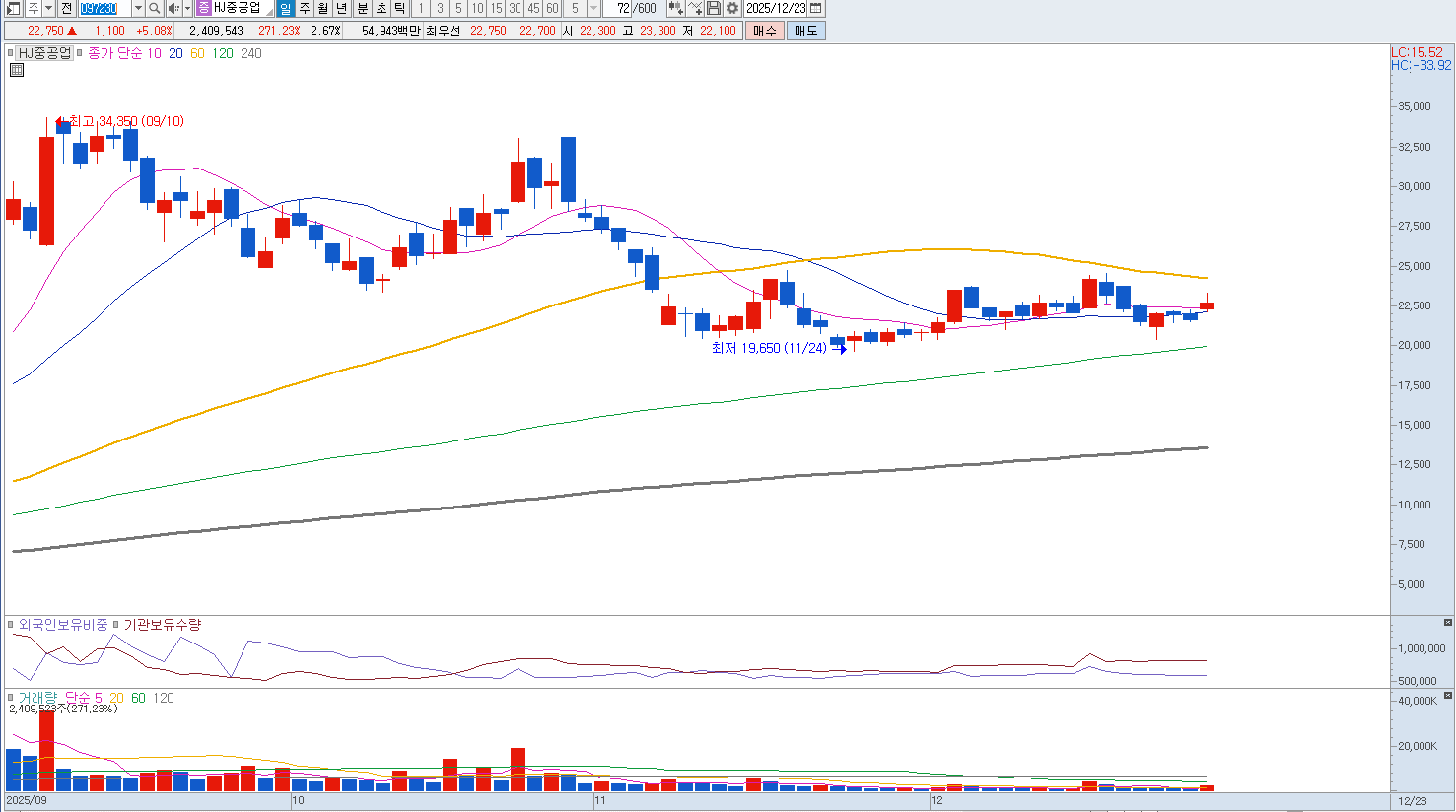
Task: Select the 15 interval tab
Action: pos(496,9)
